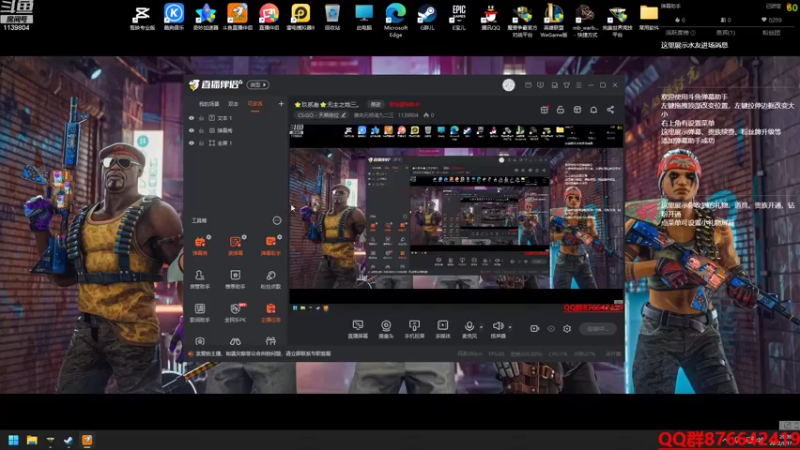Open the danmaku assistant tool in toolbox

pos(270,245)
